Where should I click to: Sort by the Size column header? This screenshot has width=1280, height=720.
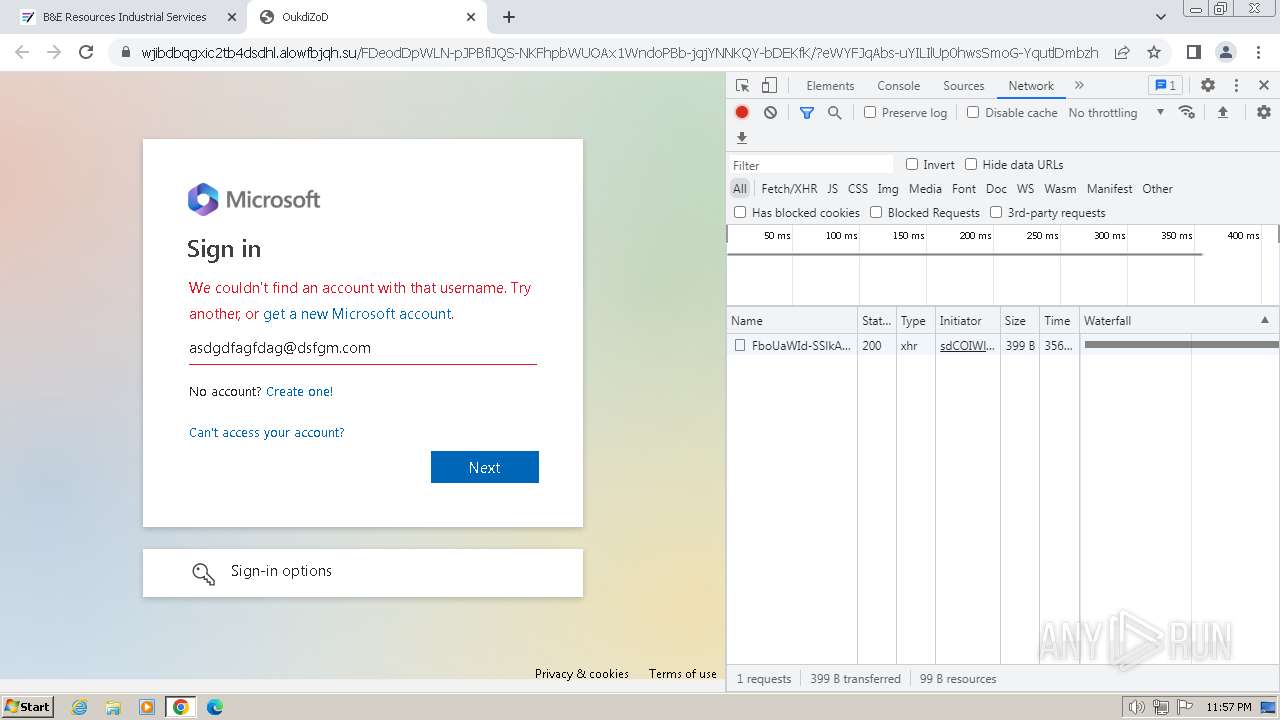[x=1019, y=320]
